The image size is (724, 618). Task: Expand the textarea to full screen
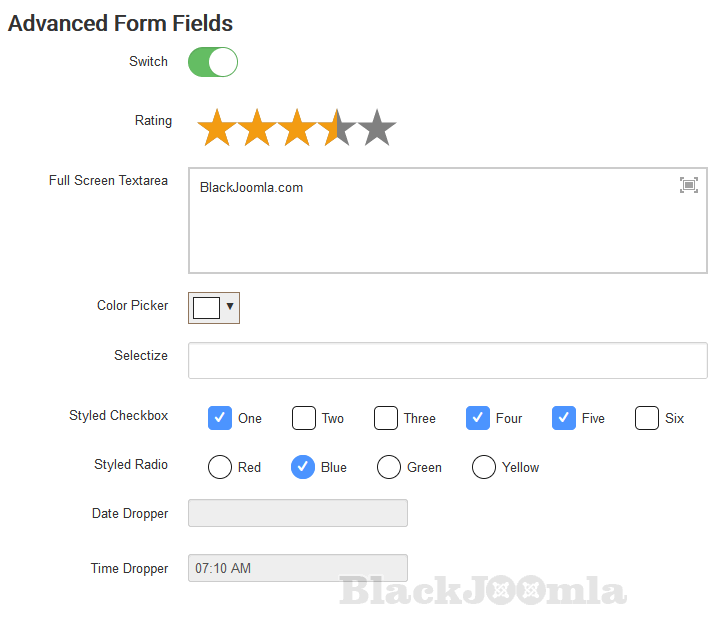[x=689, y=185]
